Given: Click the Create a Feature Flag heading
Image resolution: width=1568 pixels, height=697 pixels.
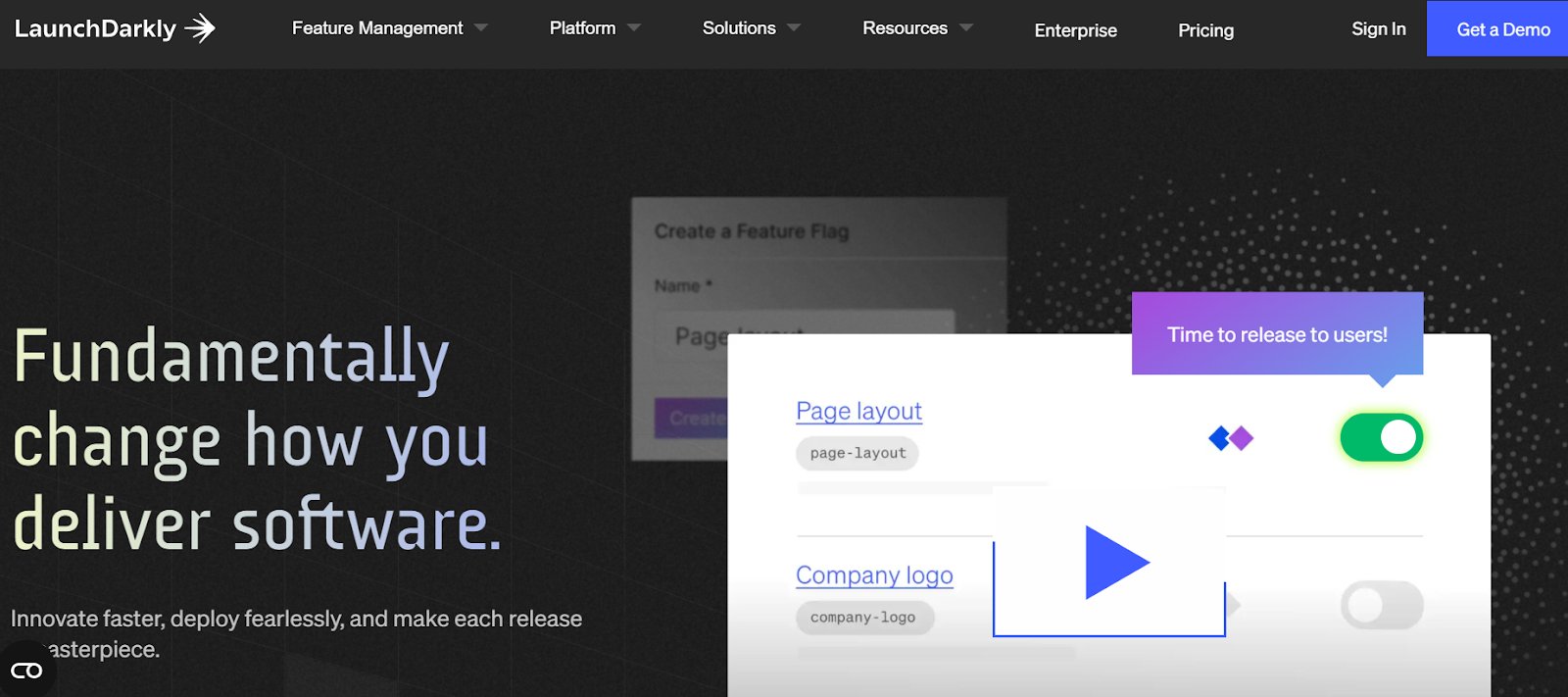Looking at the screenshot, I should 752,231.
